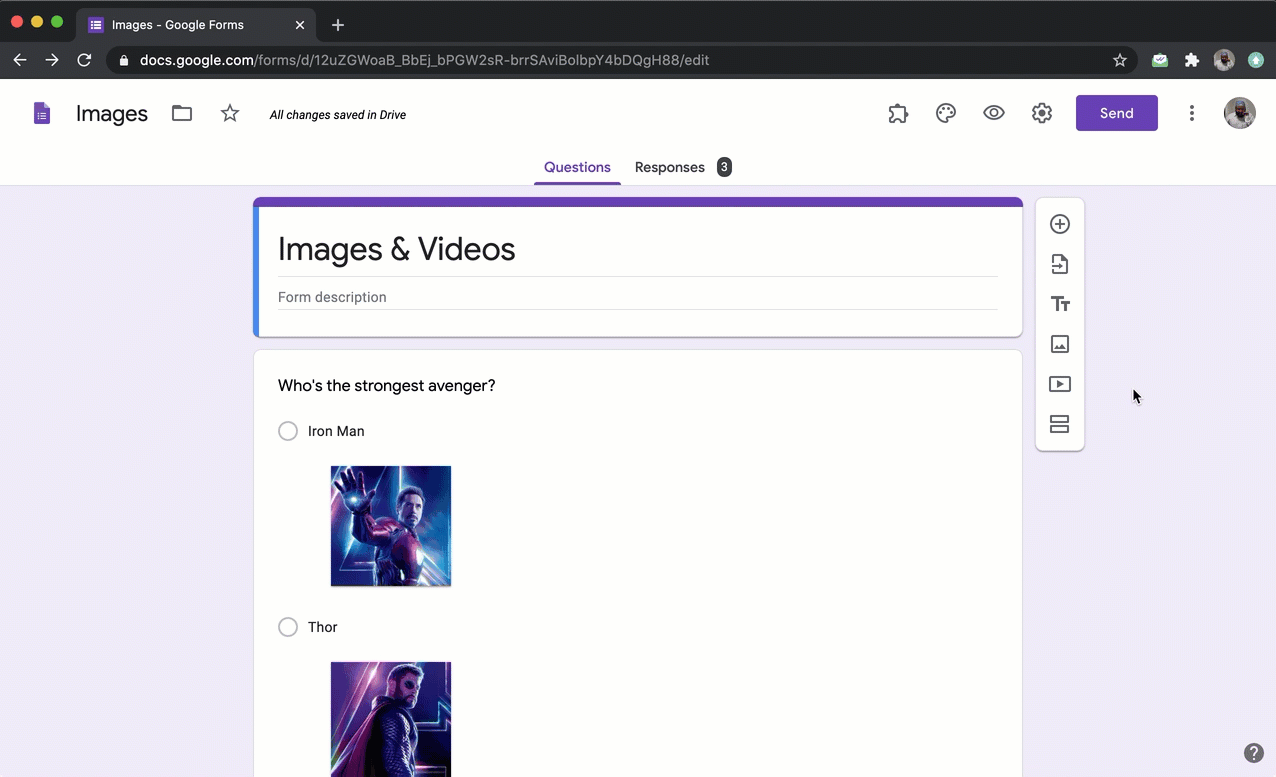Open the form Settings gear
This screenshot has height=777, width=1276.
point(1042,113)
